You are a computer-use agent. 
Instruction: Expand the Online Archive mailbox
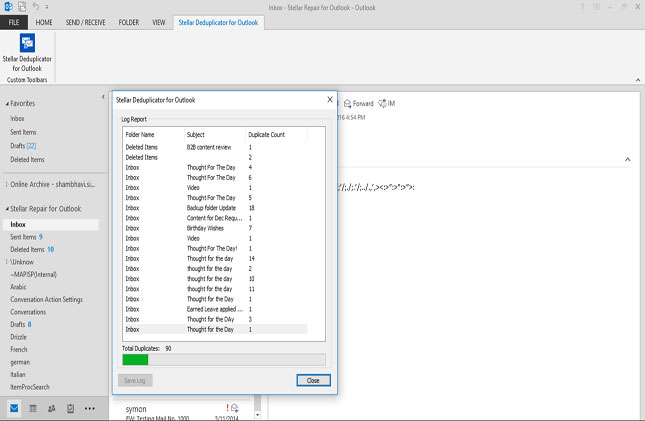click(x=6, y=184)
